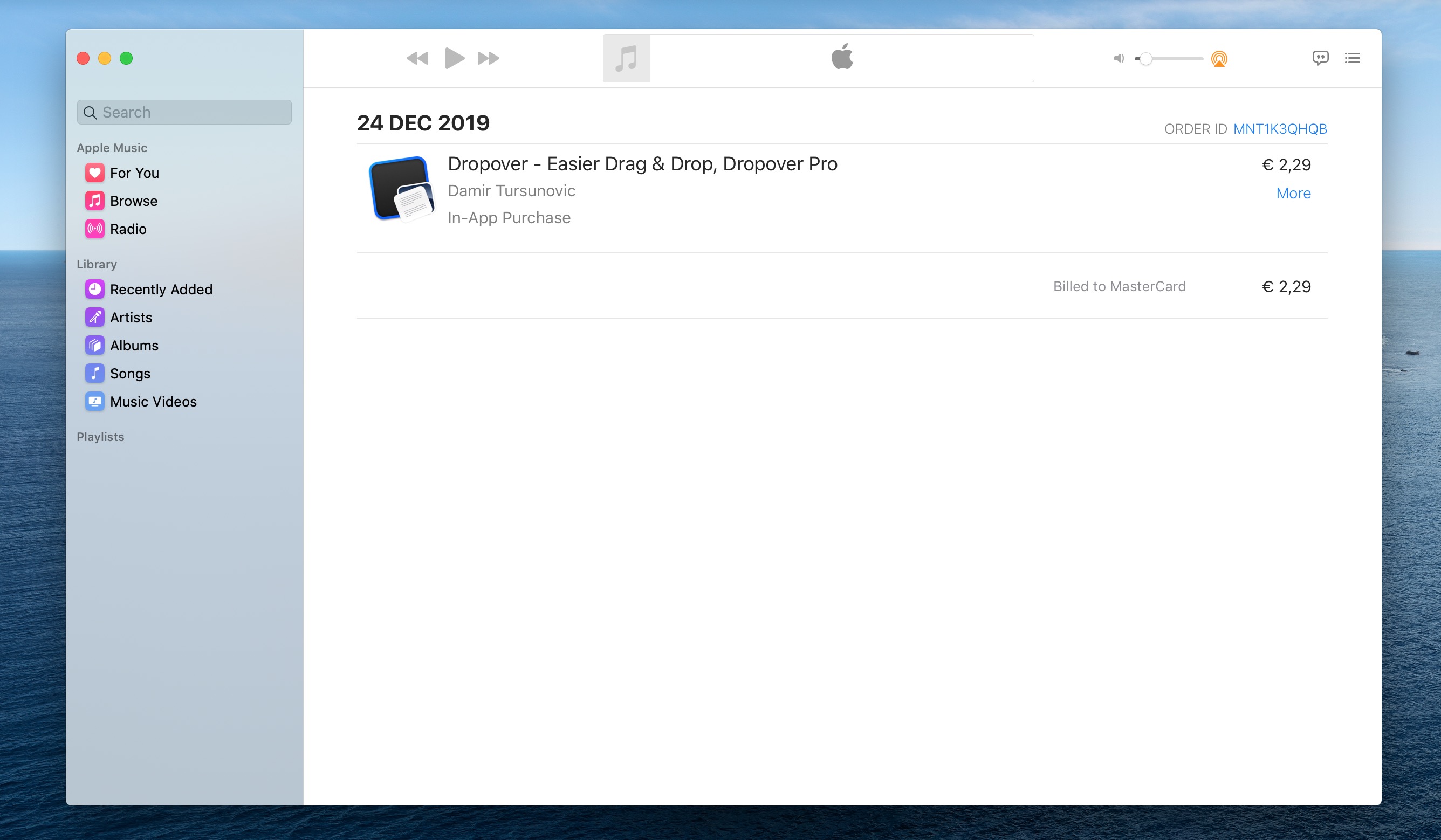Click the Apple Music section header

[112, 148]
